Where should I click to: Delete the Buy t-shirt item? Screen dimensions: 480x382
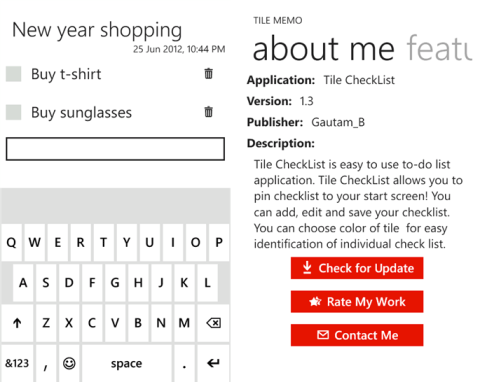pos(208,73)
